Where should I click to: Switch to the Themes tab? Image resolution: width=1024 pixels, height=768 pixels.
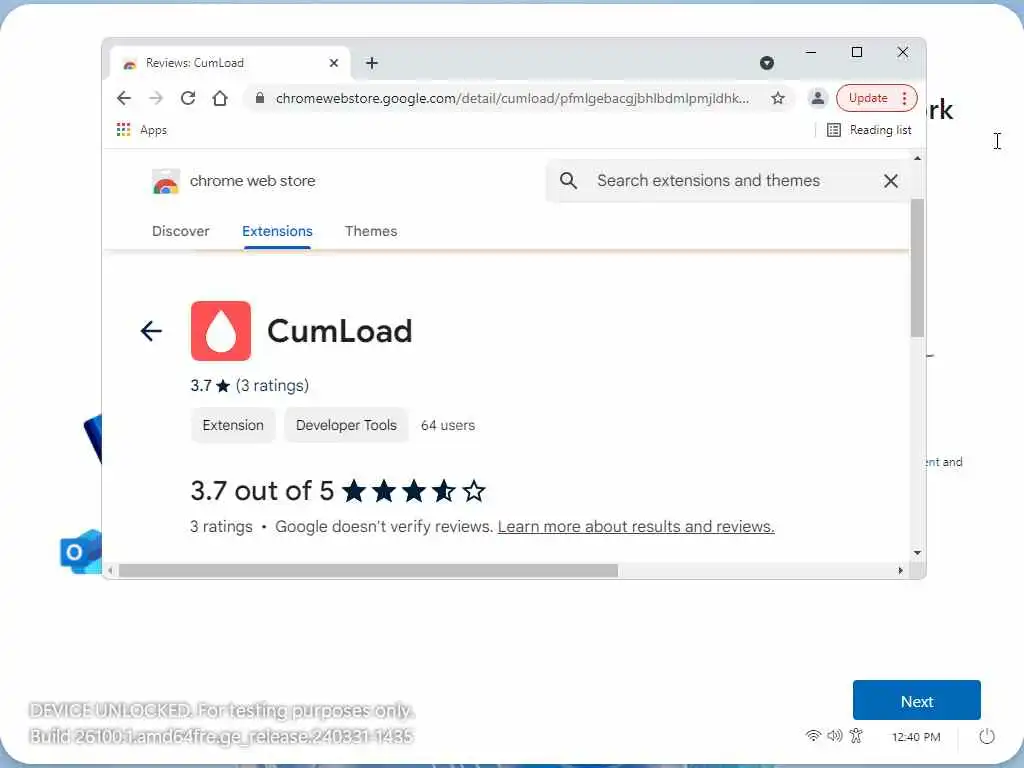point(371,231)
